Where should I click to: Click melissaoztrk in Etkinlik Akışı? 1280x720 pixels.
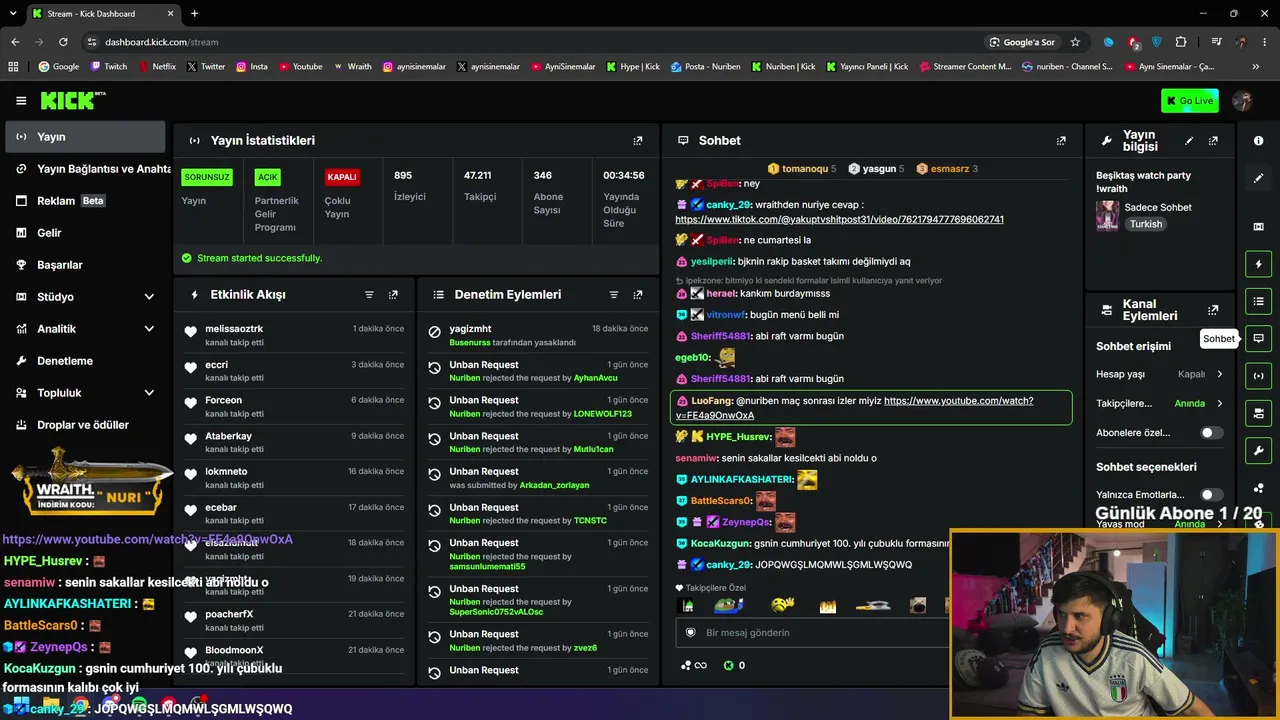coord(234,329)
